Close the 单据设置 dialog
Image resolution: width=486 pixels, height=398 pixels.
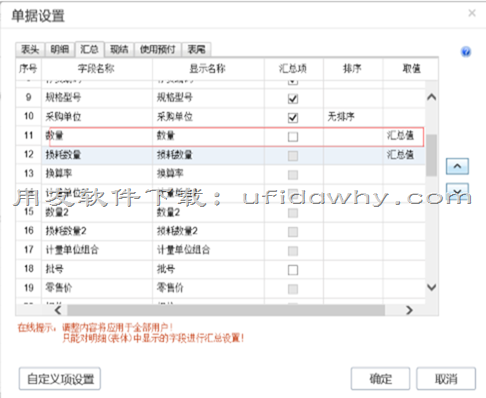click(472, 13)
